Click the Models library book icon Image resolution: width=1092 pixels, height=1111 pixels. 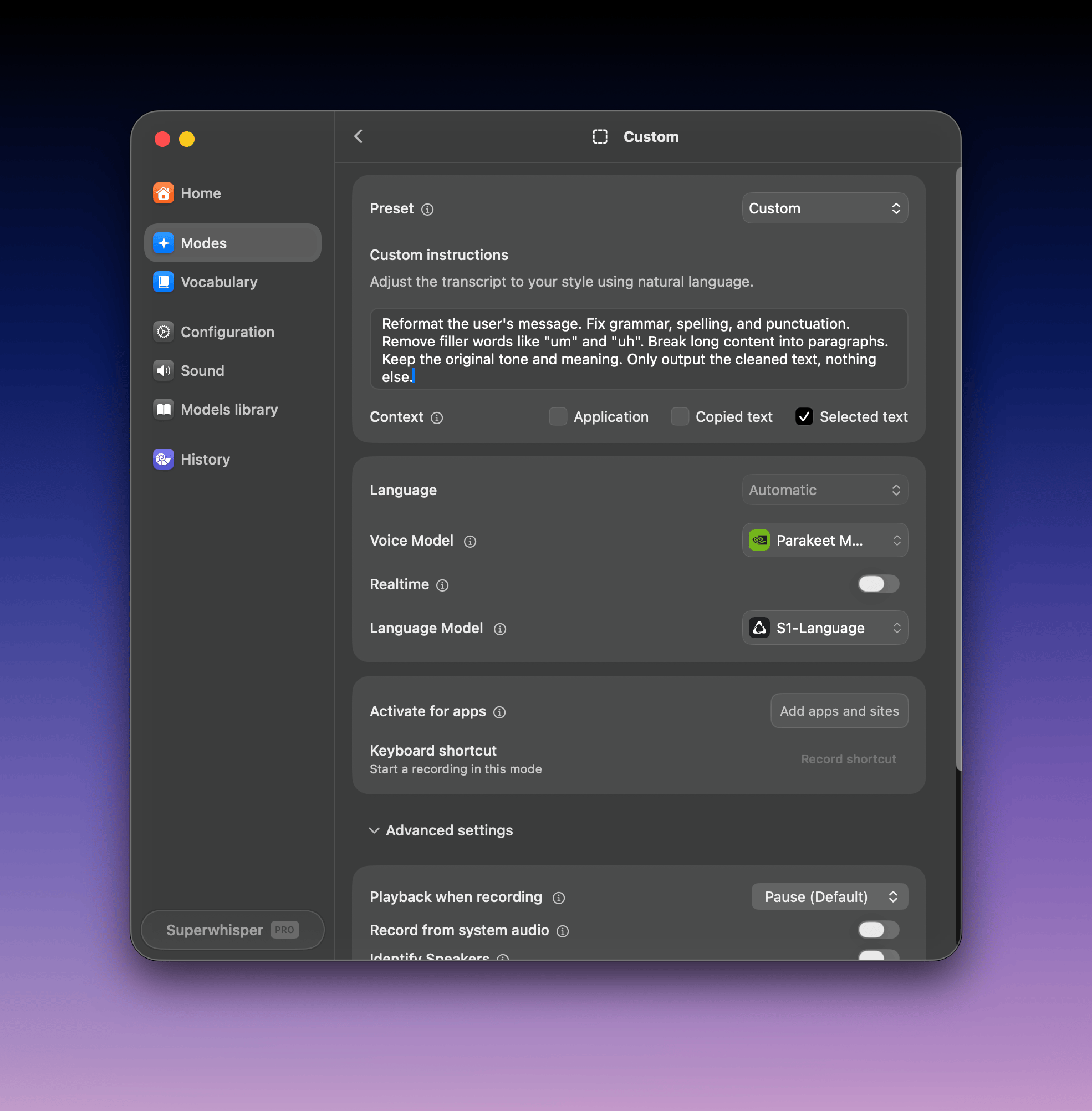click(x=164, y=410)
